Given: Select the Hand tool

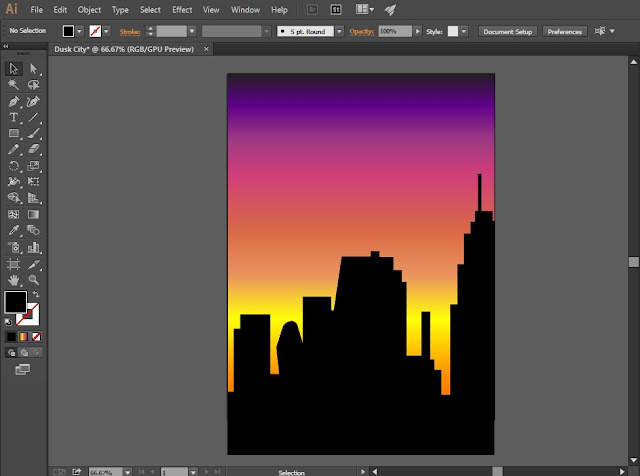Looking at the screenshot, I should [14, 281].
